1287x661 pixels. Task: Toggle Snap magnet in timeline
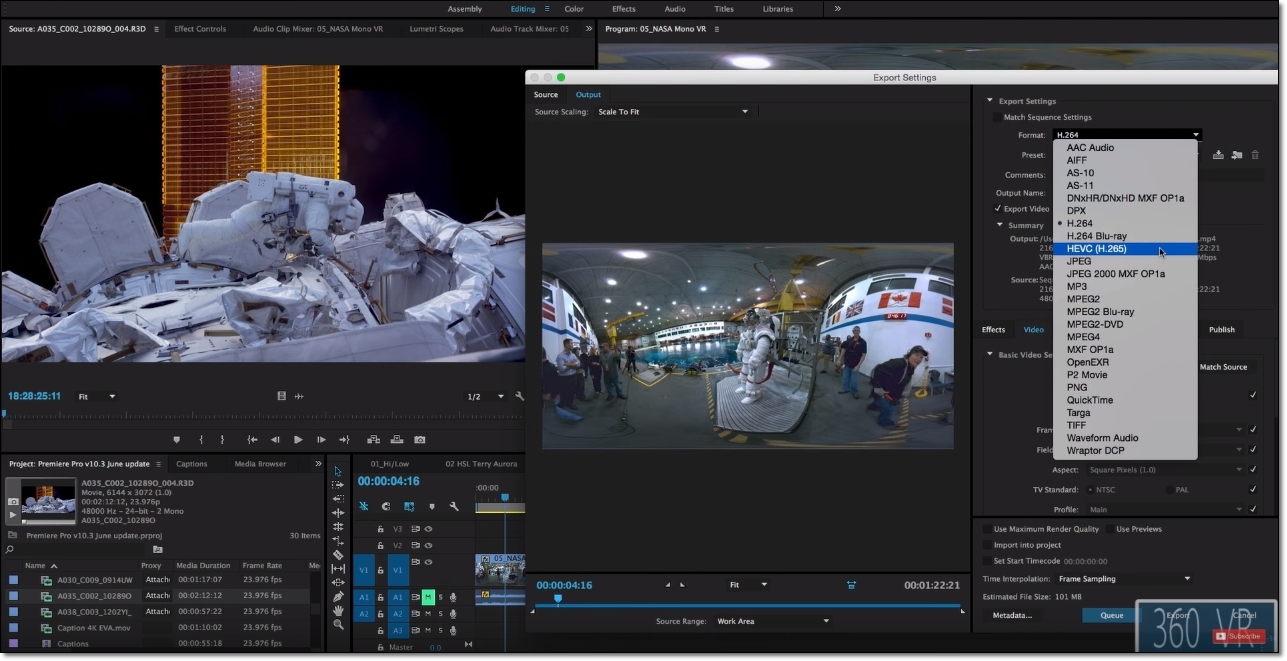point(386,507)
